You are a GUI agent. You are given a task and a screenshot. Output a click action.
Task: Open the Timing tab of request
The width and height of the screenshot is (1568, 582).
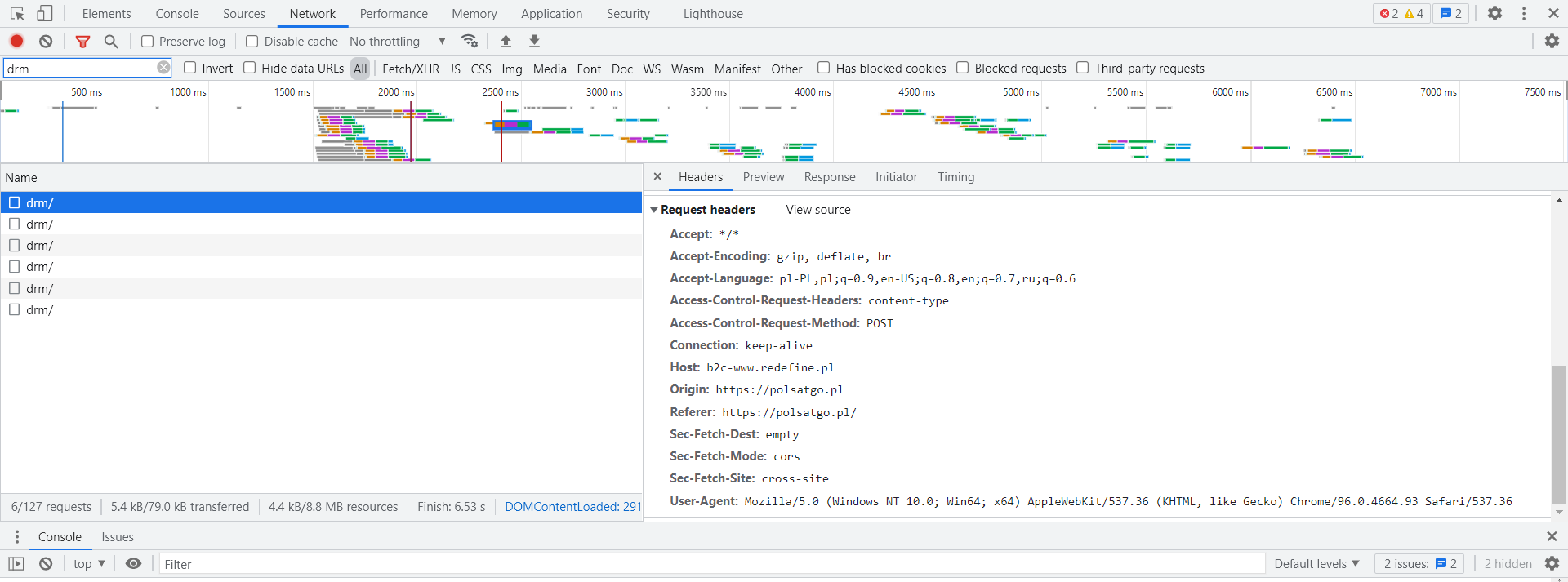coord(956,176)
